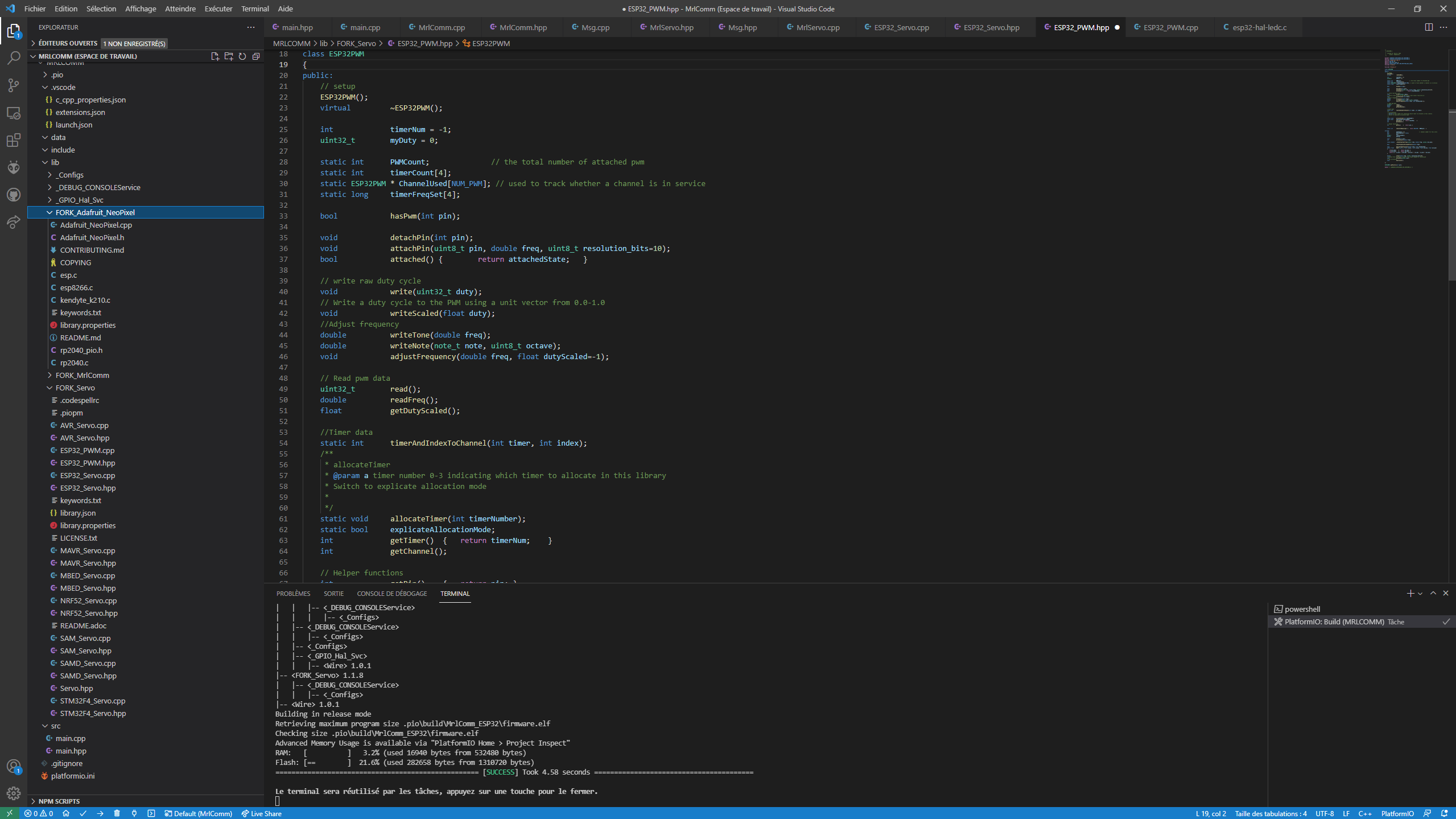
Task: Click New File icon in explorer header
Action: (x=215, y=56)
